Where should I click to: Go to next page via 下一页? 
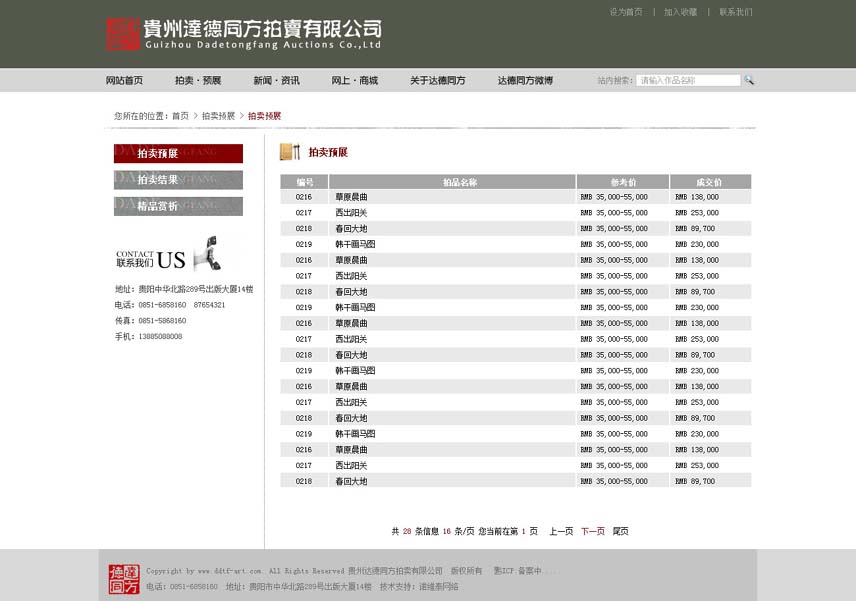point(593,531)
